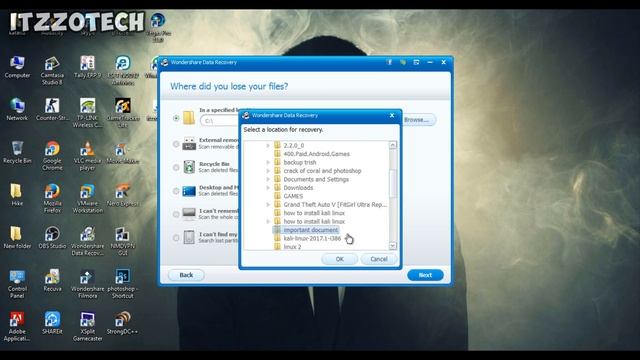Open Google Chrome desktop shortcut

coord(52,156)
